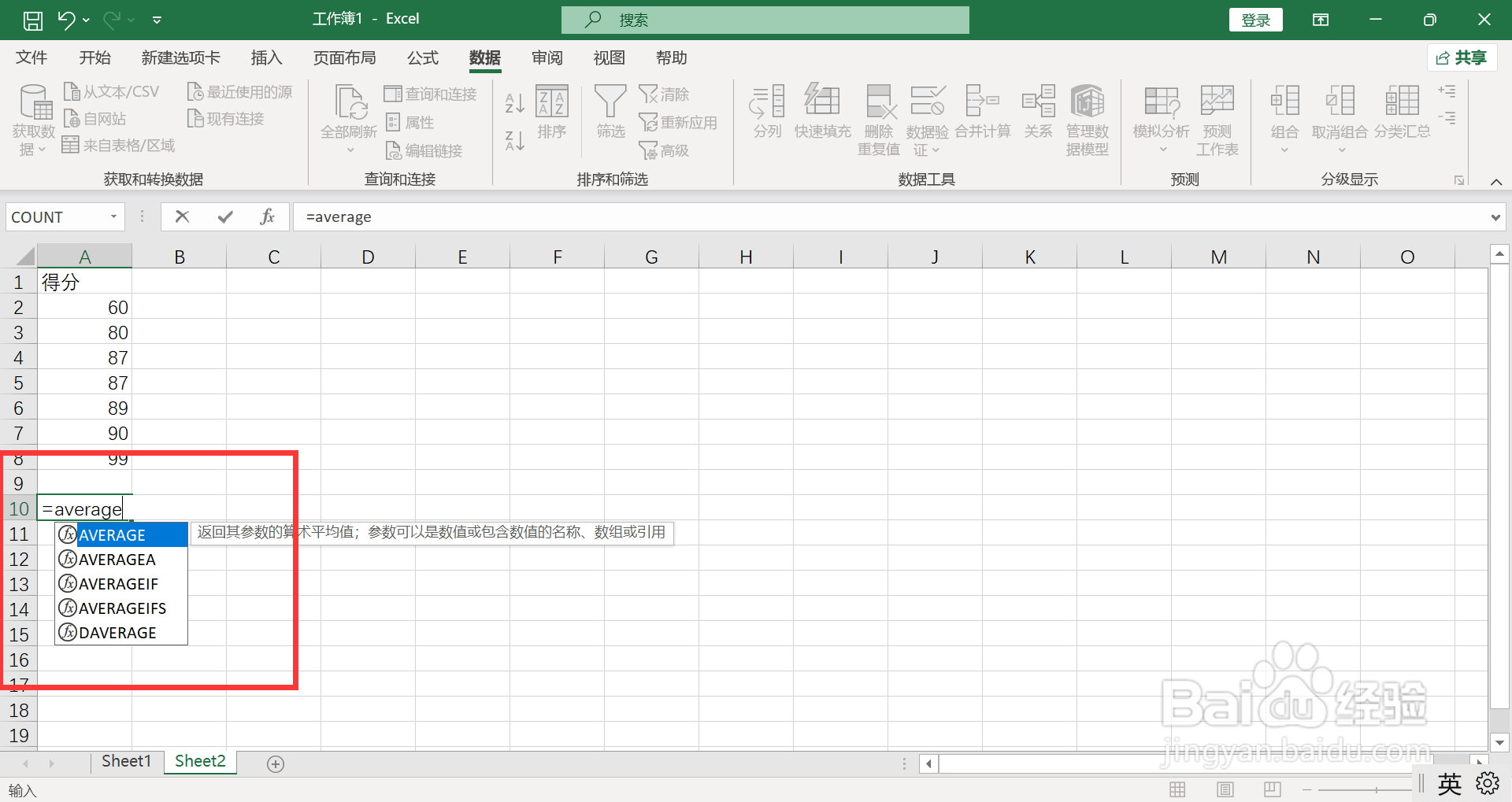The width and height of the screenshot is (1512, 802).
Task: Select AVERAGEA from function suggestions
Action: [121, 560]
